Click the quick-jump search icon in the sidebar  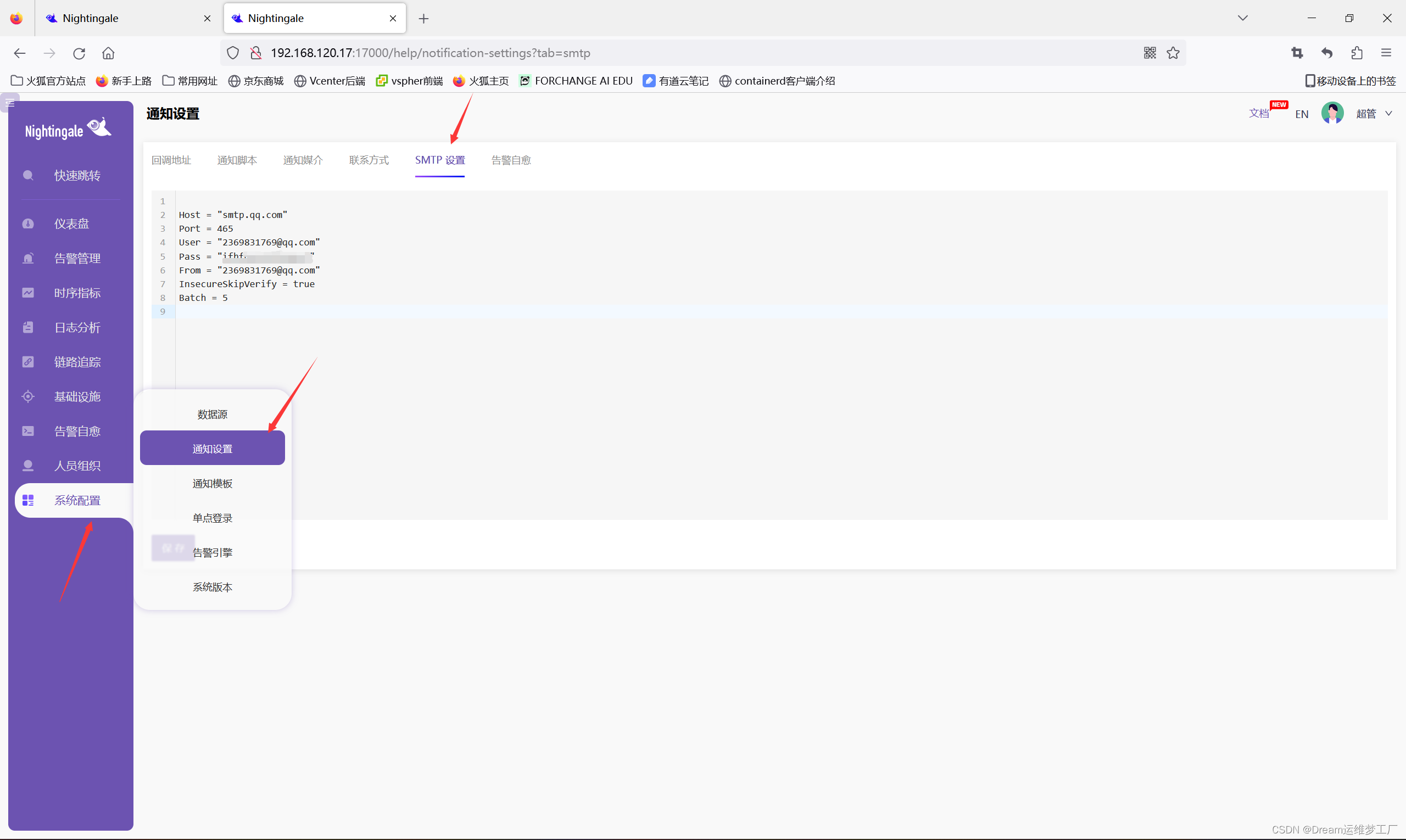coord(28,176)
